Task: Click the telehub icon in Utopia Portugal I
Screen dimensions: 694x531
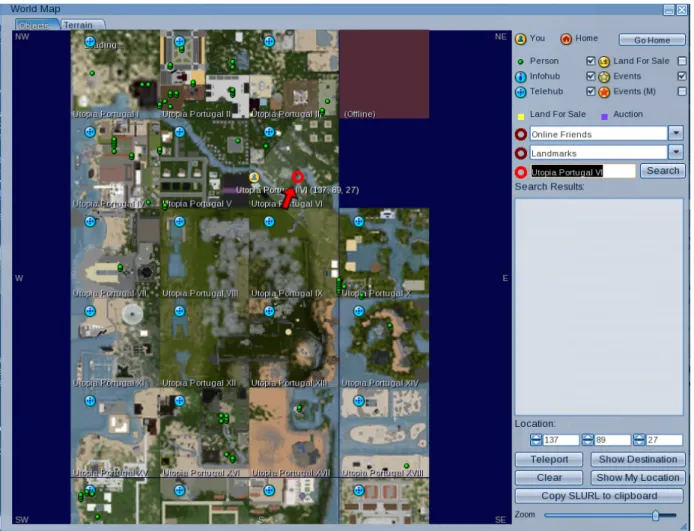Action: point(90,42)
